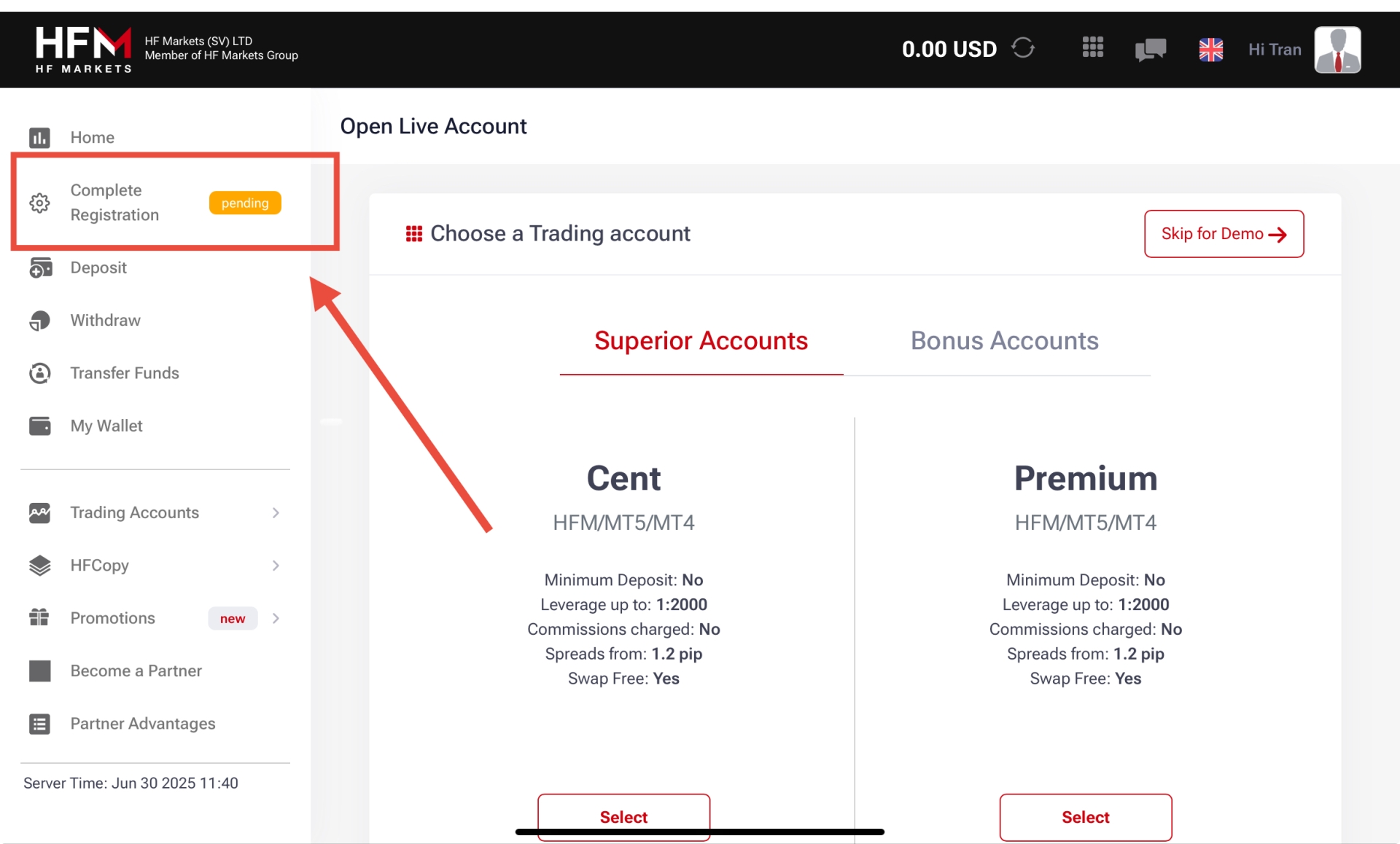1400x844 pixels.
Task: Open the user profile avatar
Action: coord(1337,50)
